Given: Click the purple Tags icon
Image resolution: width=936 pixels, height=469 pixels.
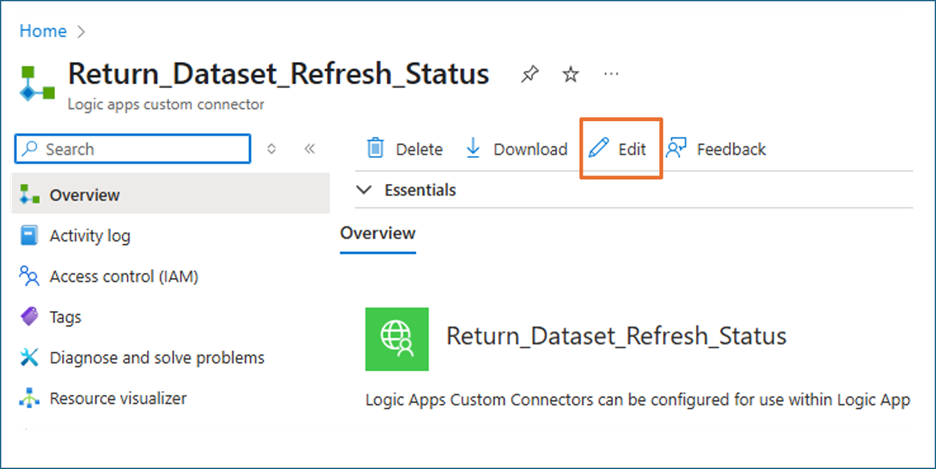Looking at the screenshot, I should (x=29, y=316).
